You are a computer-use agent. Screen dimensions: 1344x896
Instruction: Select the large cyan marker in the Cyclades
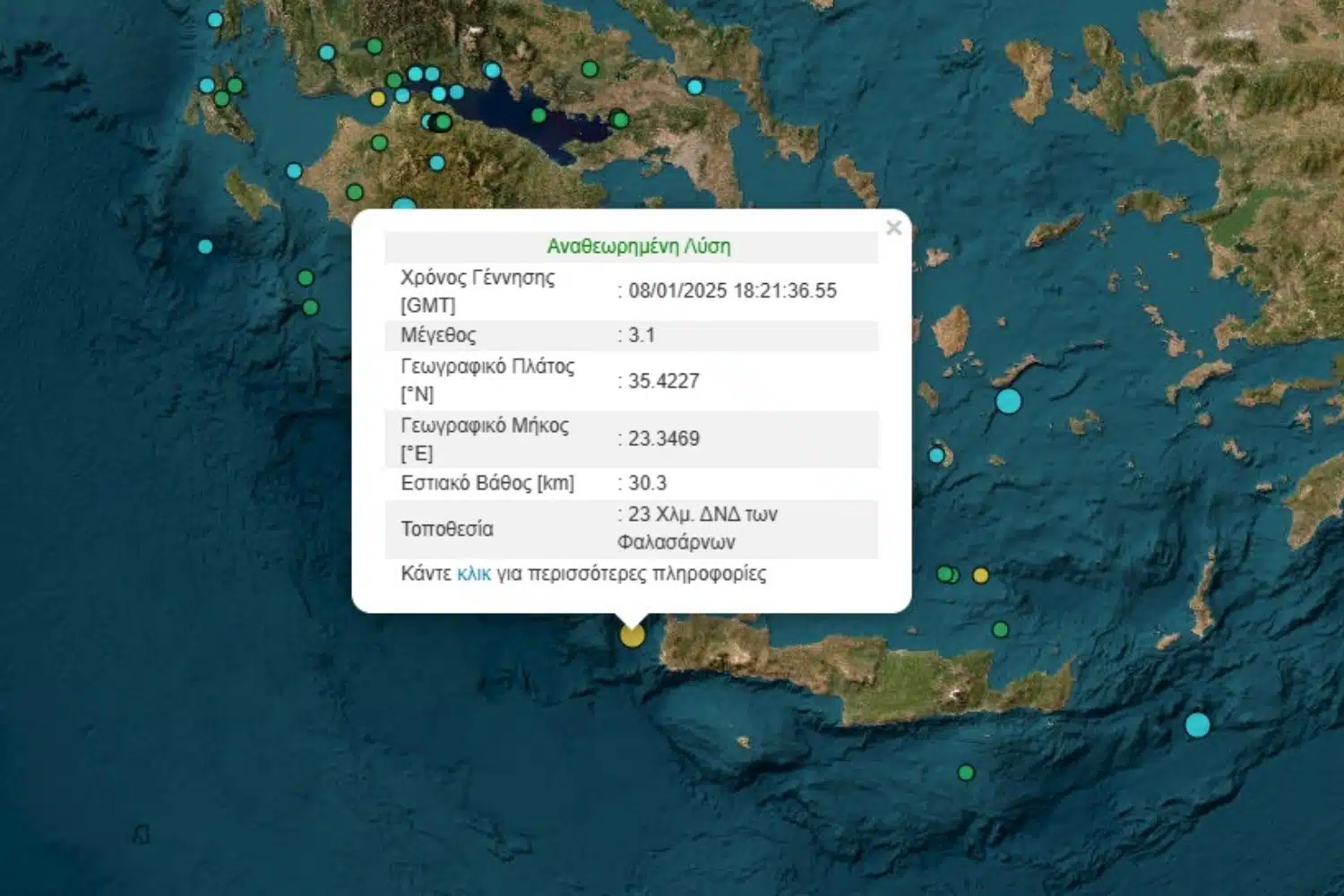(1009, 401)
